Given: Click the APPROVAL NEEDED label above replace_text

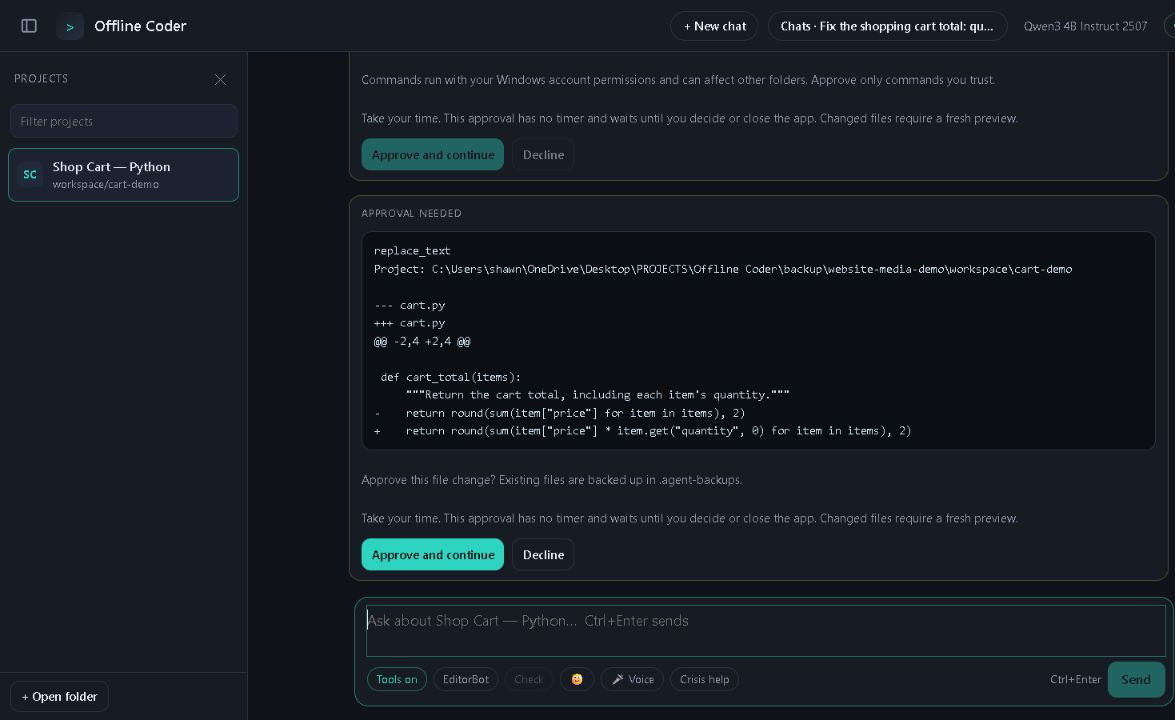Looking at the screenshot, I should click(x=411, y=214).
